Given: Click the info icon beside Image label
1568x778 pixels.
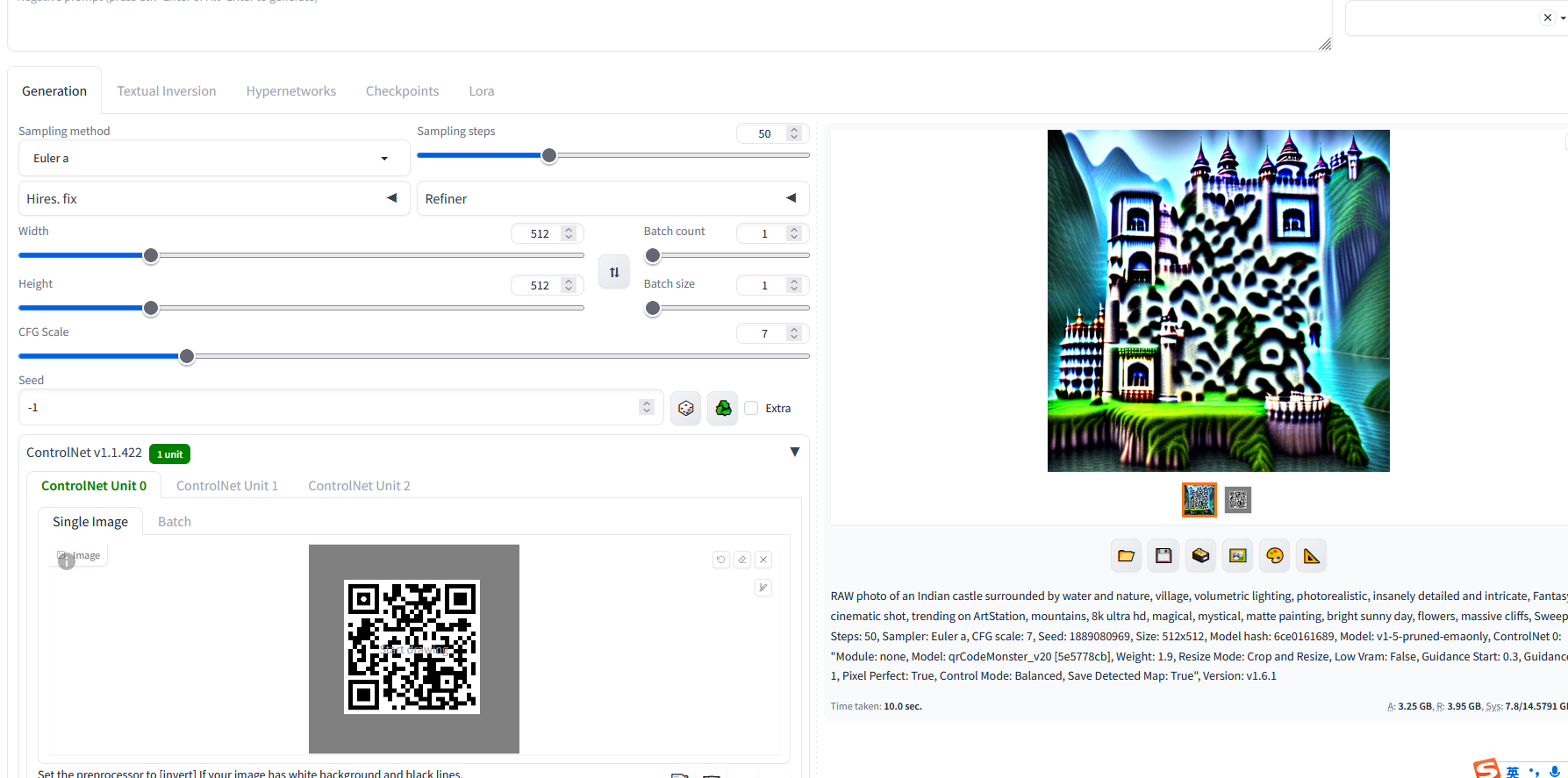Looking at the screenshot, I should point(67,561).
